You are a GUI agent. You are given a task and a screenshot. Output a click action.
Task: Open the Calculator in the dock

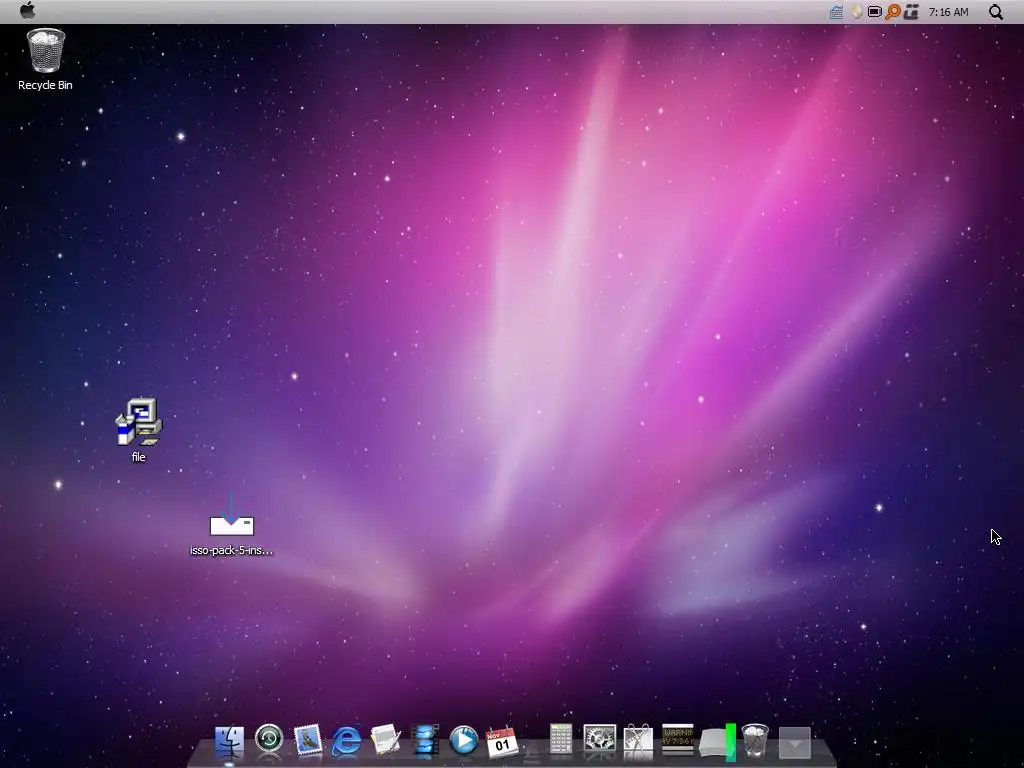click(x=561, y=740)
